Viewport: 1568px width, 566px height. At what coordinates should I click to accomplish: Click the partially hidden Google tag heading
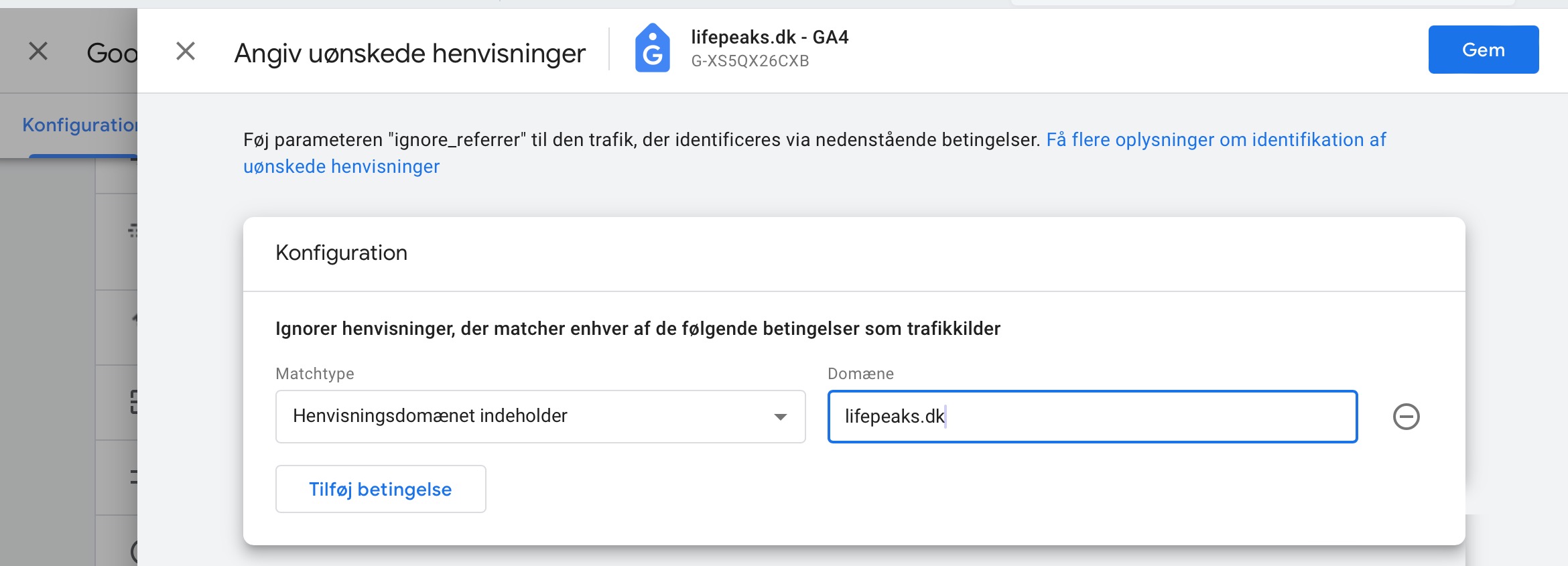[x=112, y=53]
